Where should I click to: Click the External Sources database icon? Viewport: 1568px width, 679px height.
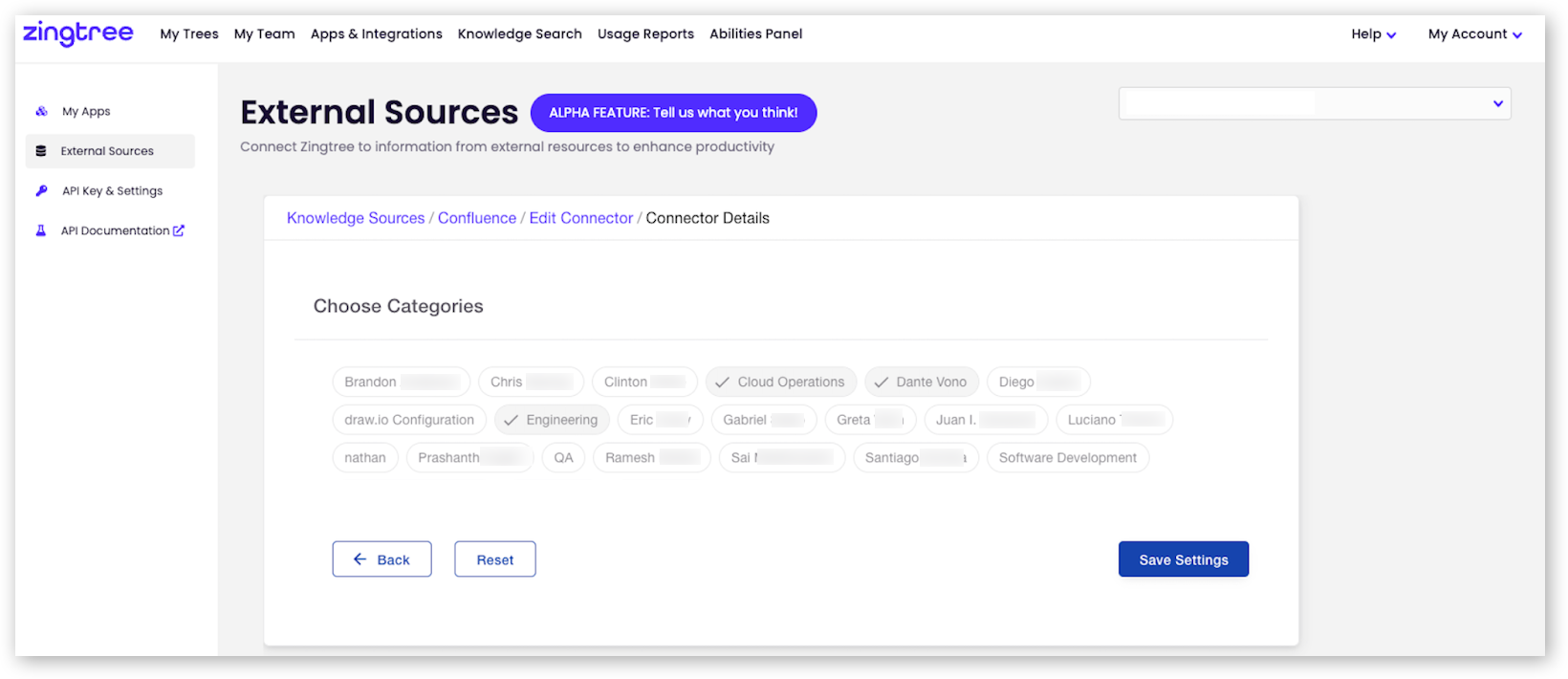pyautogui.click(x=41, y=151)
